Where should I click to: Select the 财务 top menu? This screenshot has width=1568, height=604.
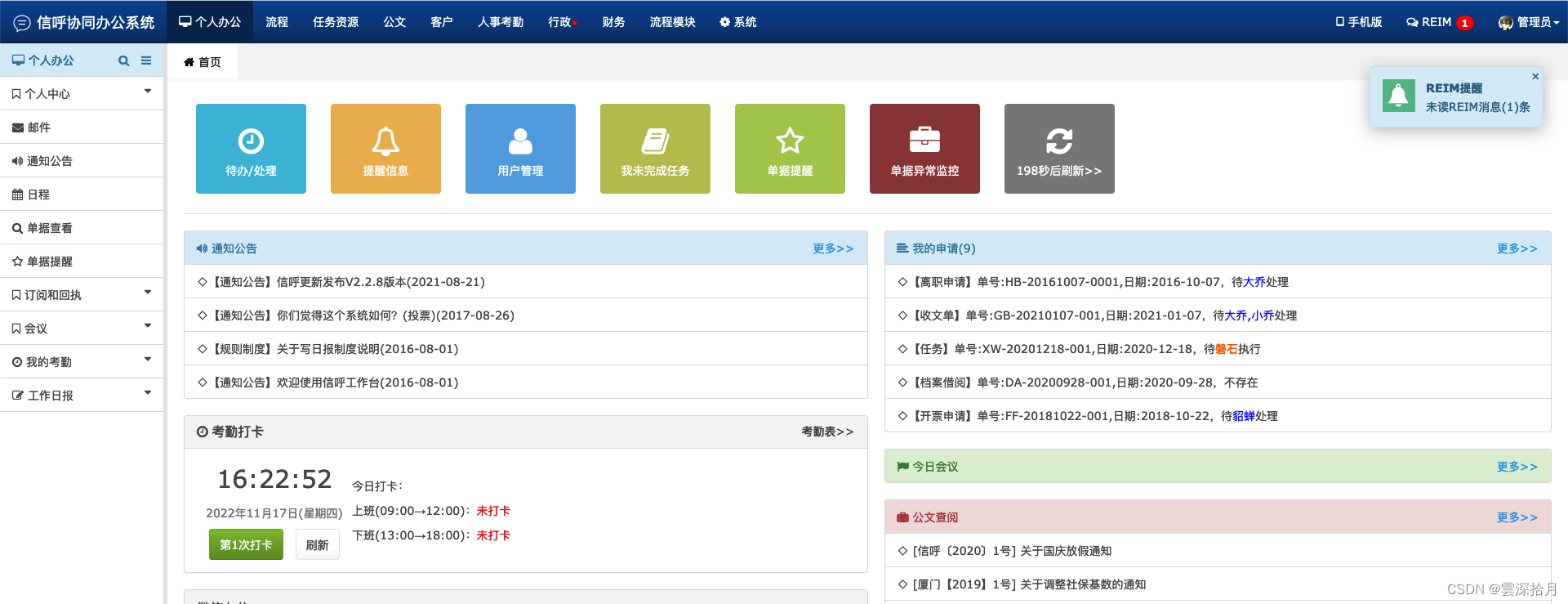click(613, 22)
